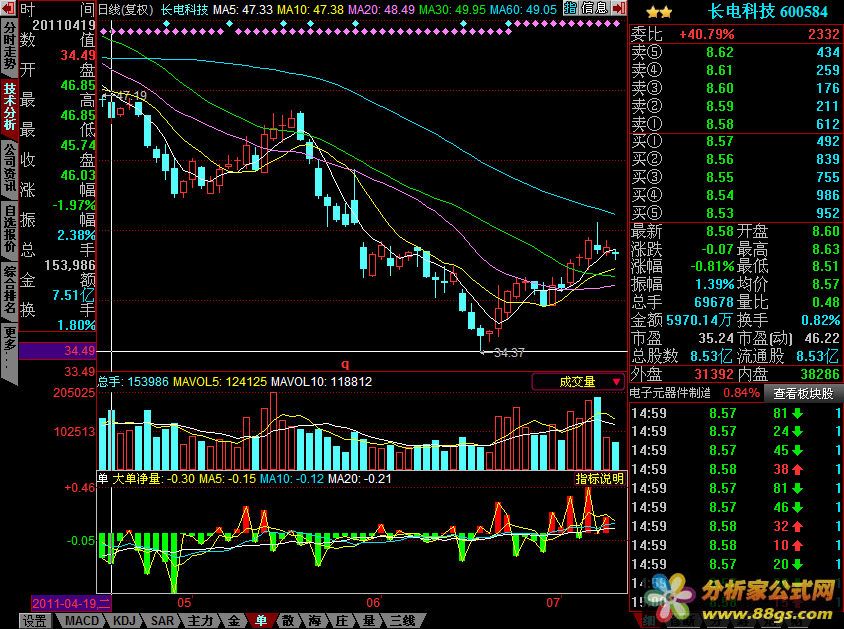Click the 07 month label on time axis
This screenshot has width=844, height=629.
[553, 602]
